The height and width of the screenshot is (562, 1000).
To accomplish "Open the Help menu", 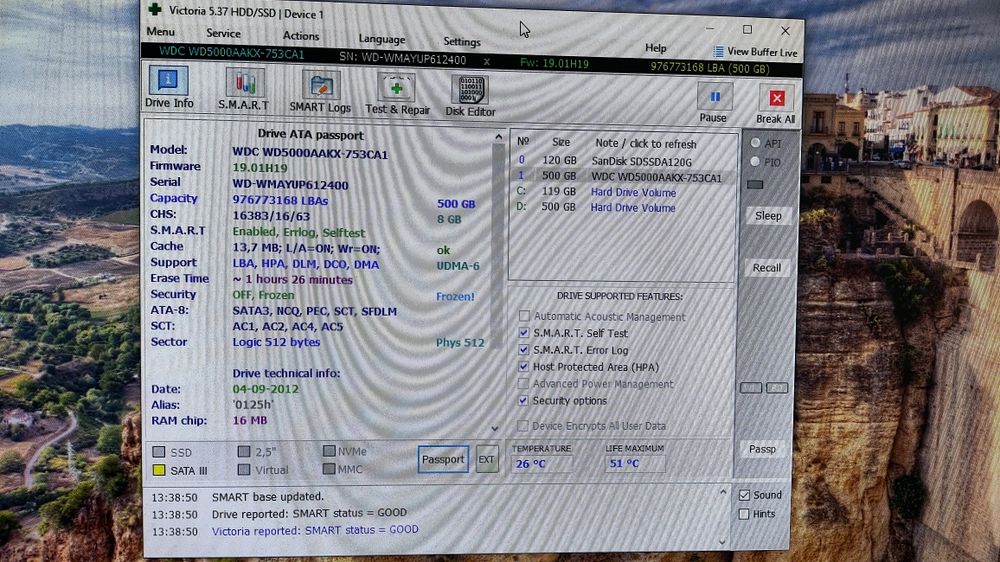I will [656, 48].
